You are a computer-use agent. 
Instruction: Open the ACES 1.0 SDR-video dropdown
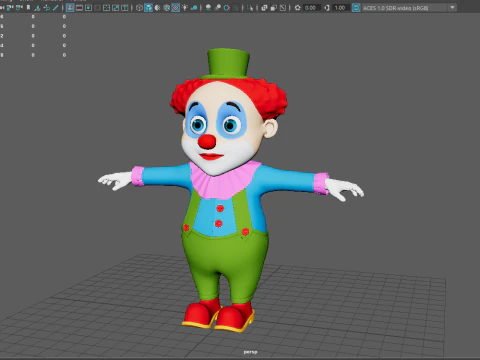(409, 8)
